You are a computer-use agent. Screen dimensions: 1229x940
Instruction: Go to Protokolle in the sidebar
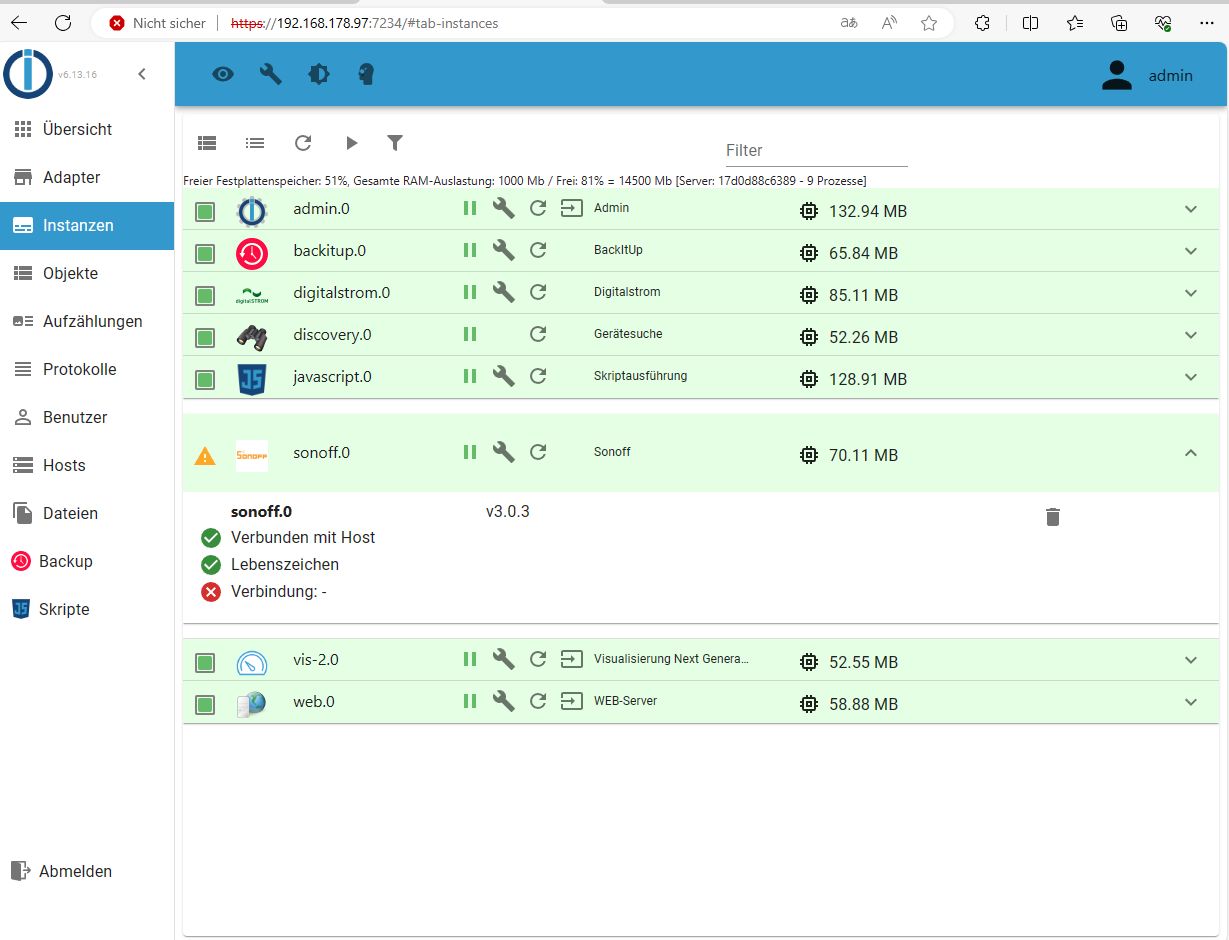[x=79, y=369]
